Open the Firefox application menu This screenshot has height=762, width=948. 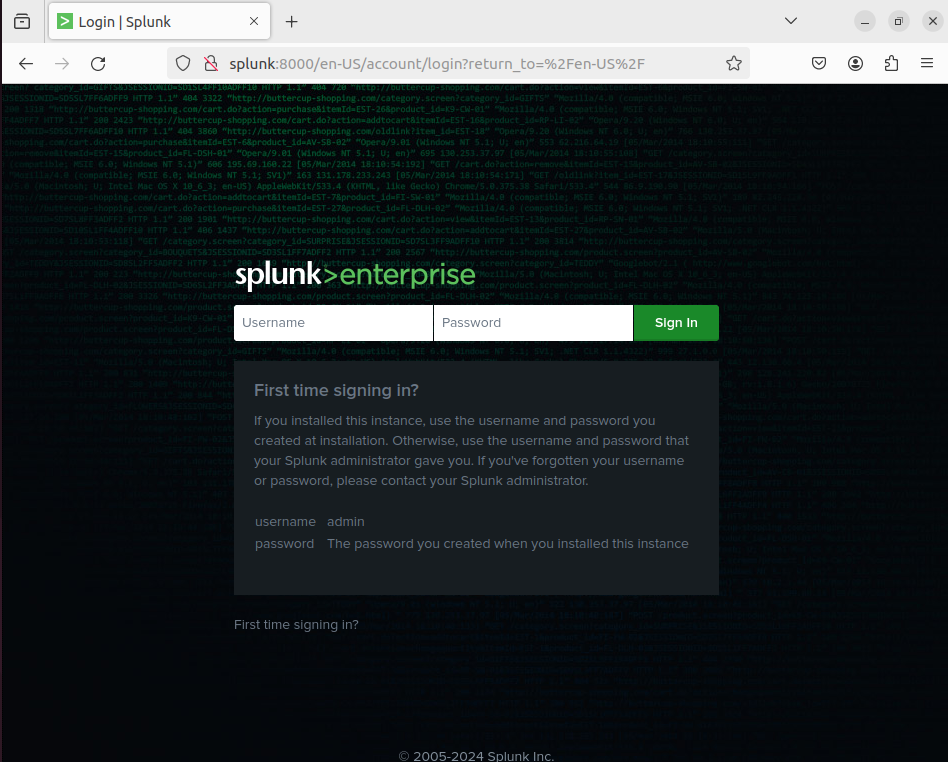pos(926,63)
